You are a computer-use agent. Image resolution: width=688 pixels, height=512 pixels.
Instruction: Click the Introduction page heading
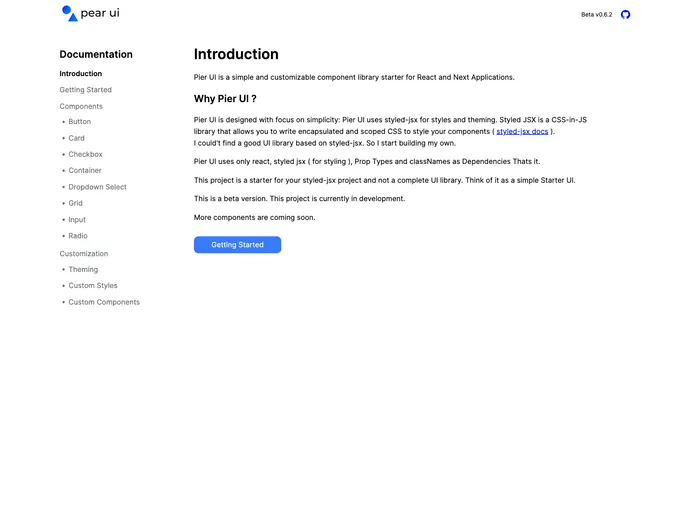click(x=236, y=54)
